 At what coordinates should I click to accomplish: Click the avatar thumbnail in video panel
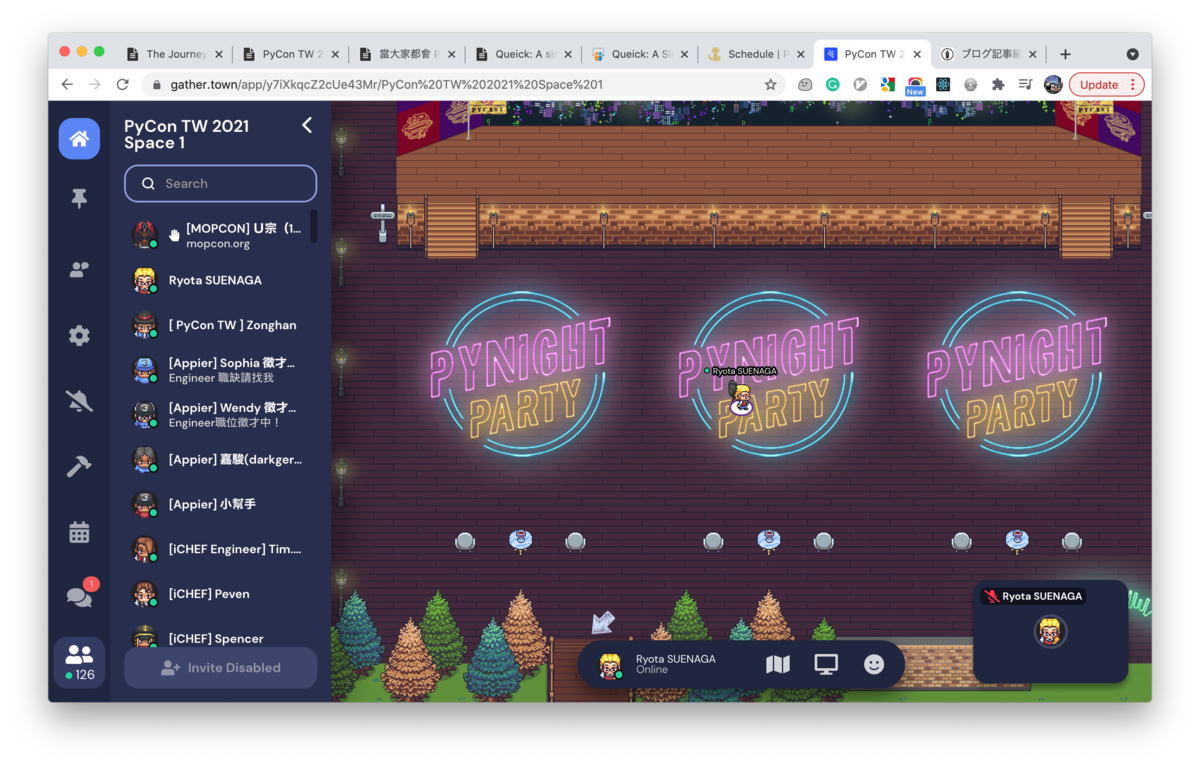pos(1050,632)
